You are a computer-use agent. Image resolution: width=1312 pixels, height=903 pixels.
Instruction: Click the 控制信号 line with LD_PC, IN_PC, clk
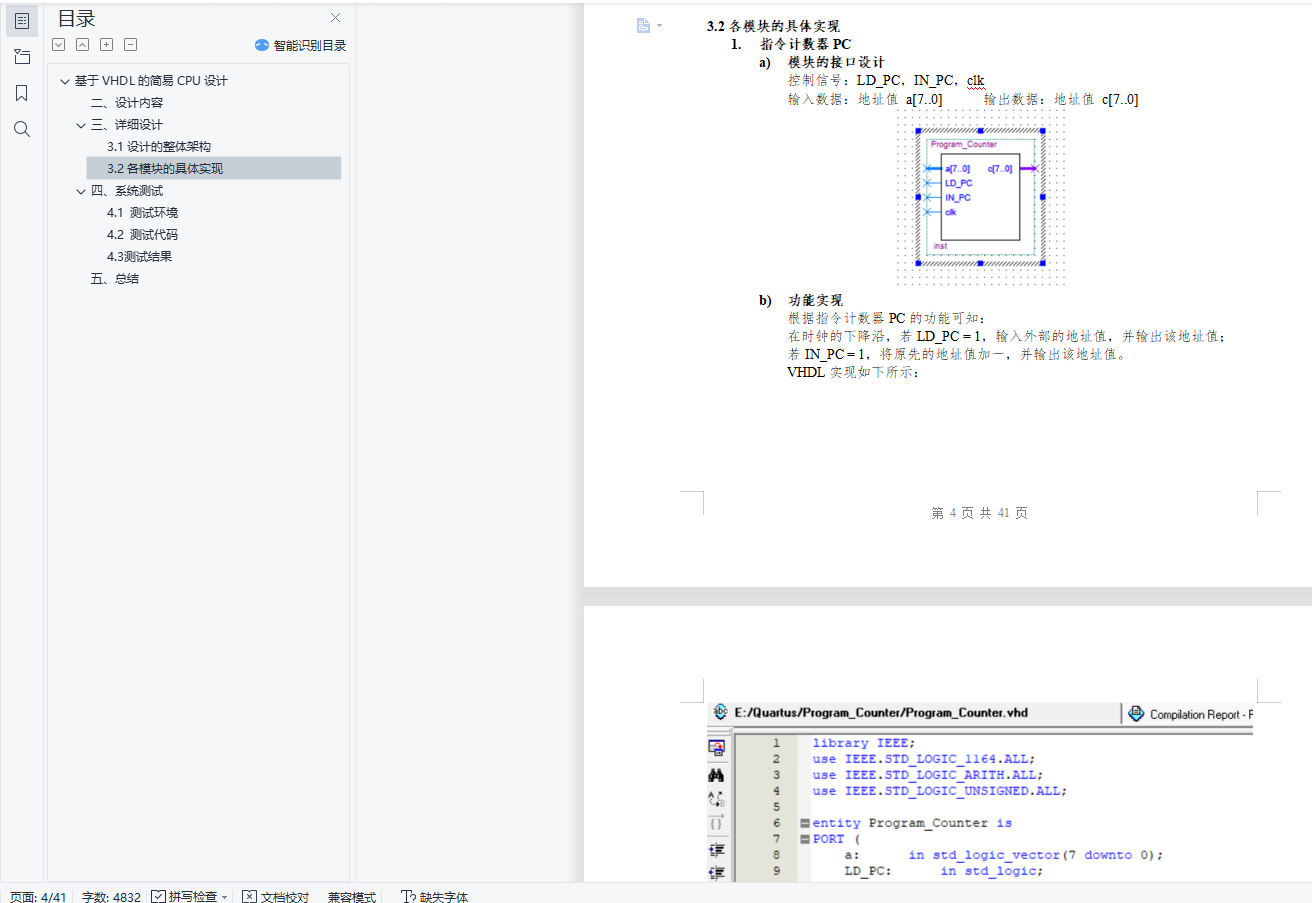point(886,81)
